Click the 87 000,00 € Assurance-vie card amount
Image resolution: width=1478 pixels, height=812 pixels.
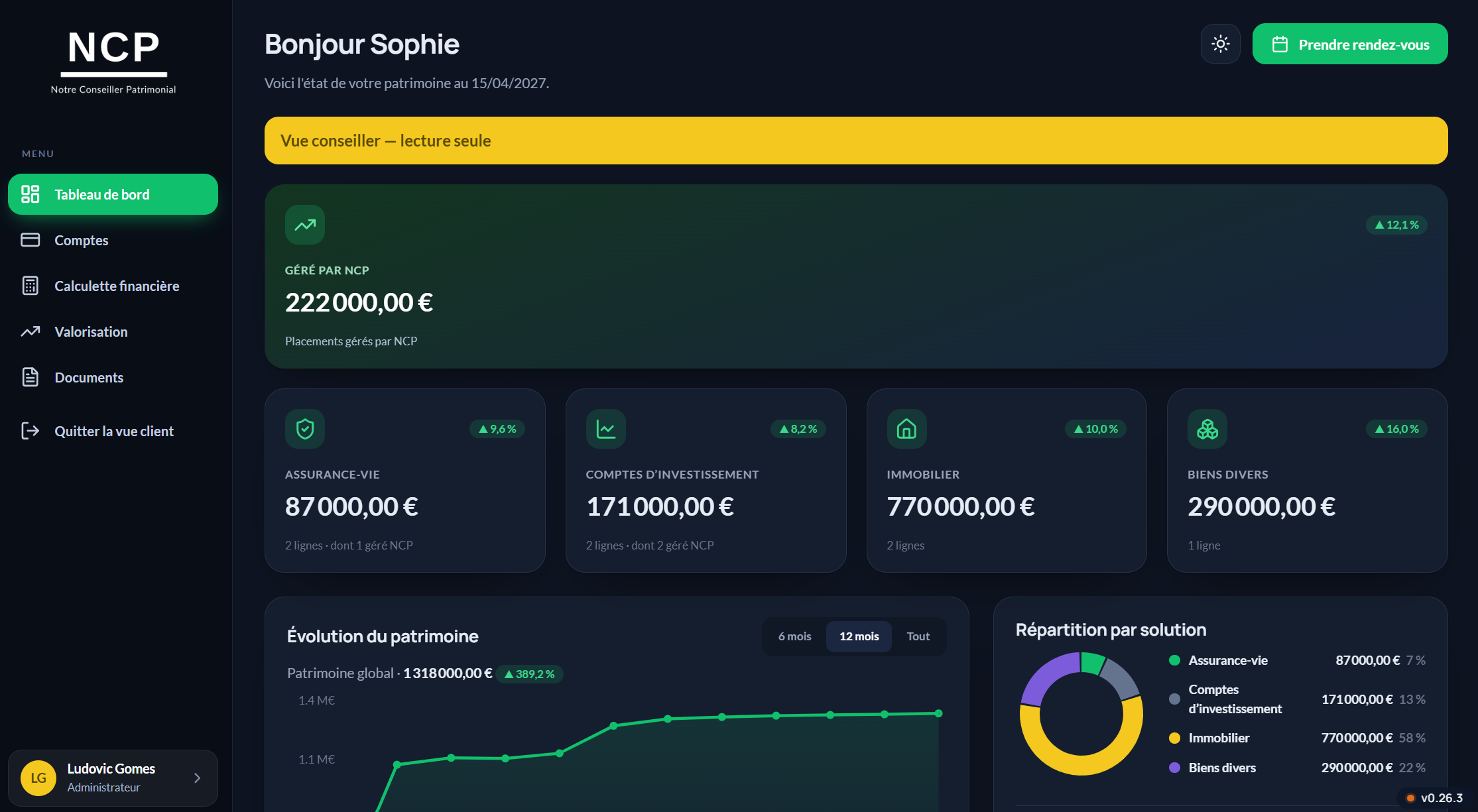(351, 506)
